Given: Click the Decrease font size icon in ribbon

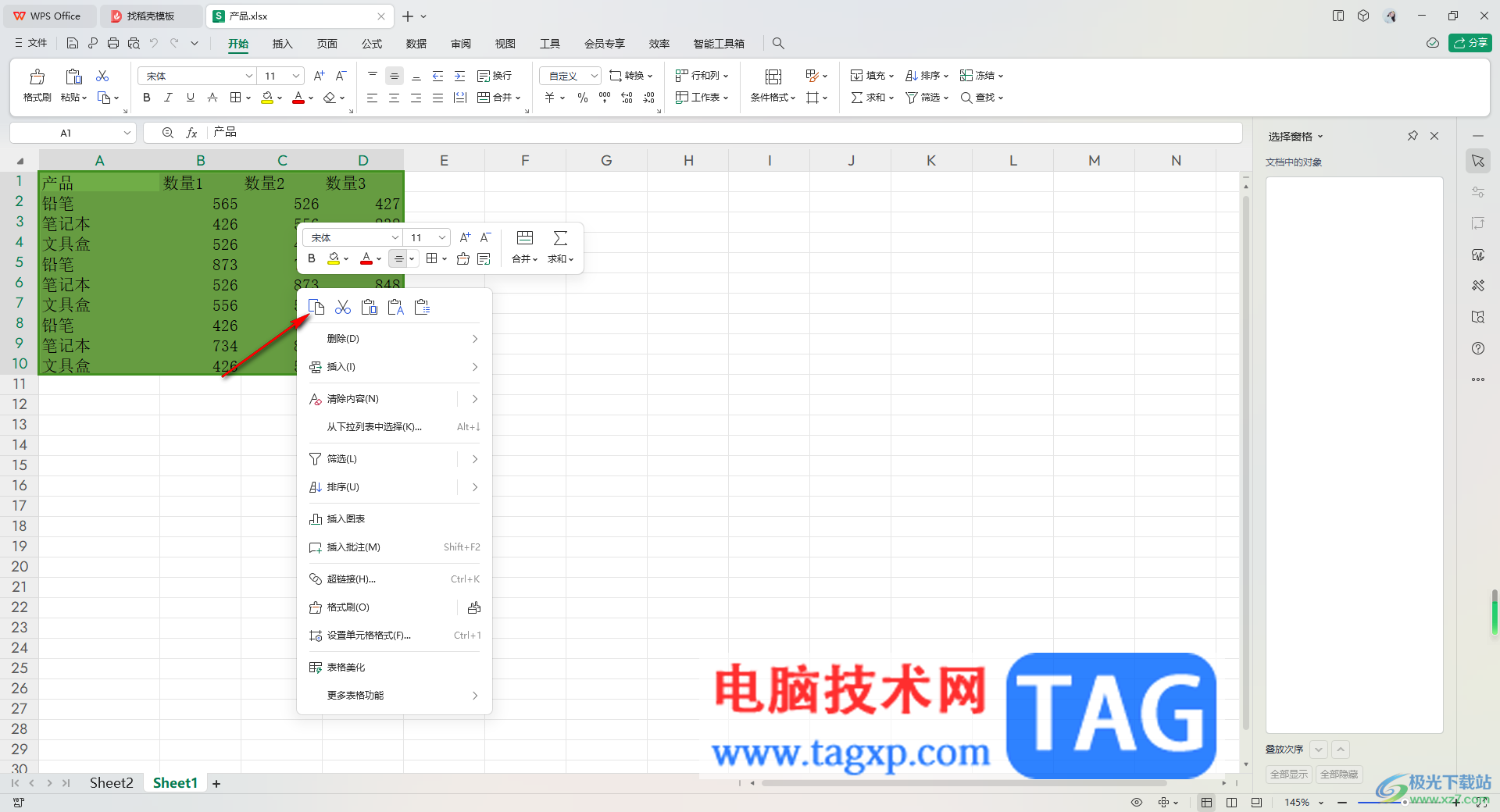Looking at the screenshot, I should [341, 76].
